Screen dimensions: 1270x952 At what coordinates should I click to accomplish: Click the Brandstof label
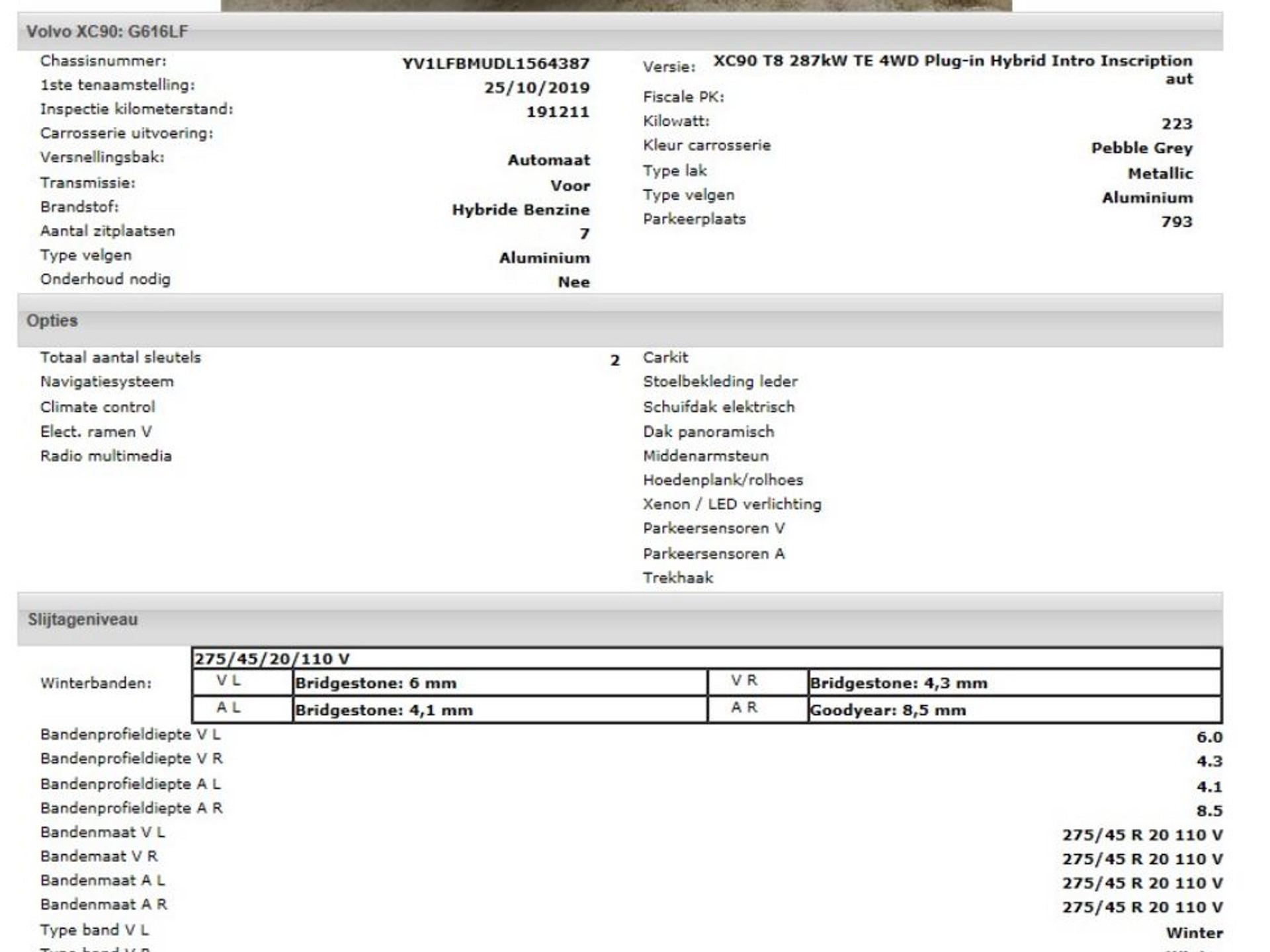click(80, 207)
